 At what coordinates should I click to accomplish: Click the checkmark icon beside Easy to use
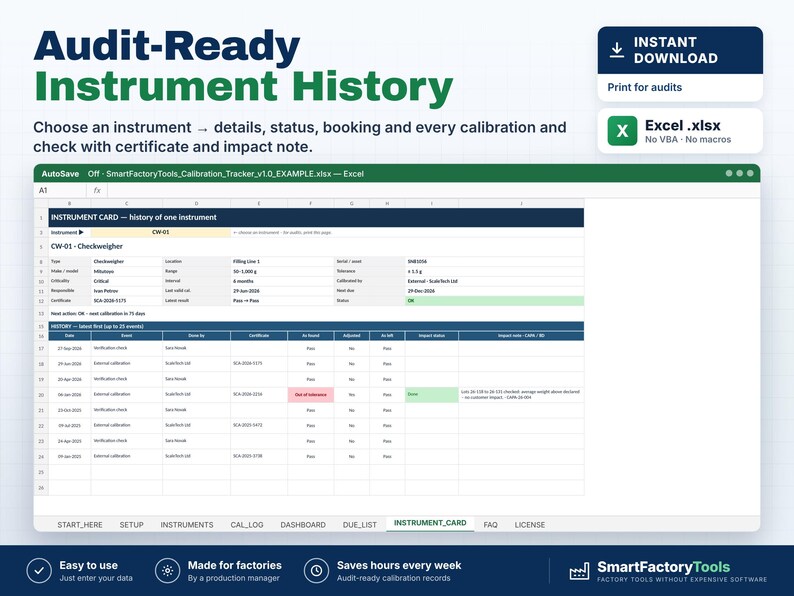pyautogui.click(x=39, y=571)
